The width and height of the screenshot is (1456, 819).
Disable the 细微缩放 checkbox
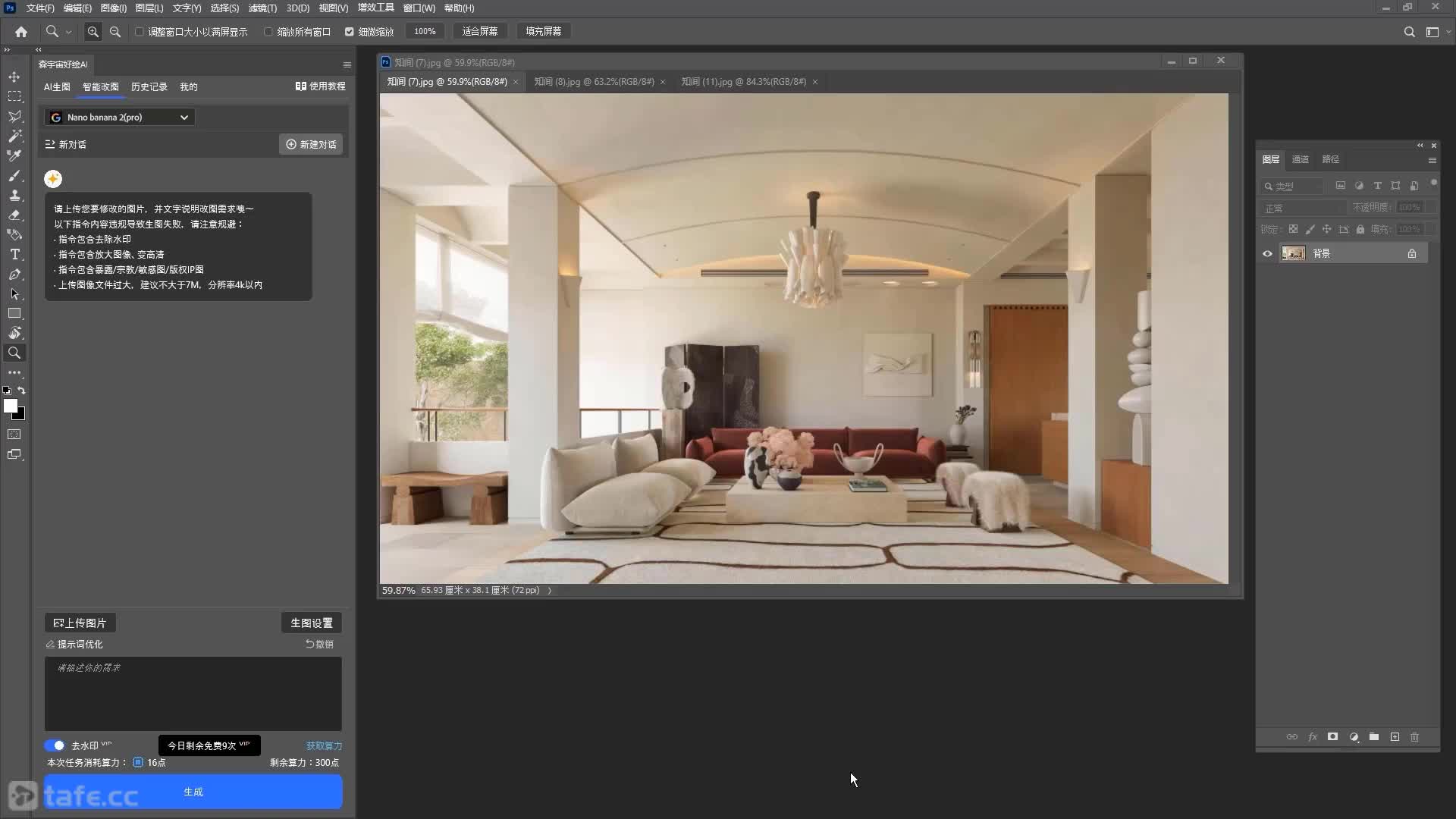350,32
